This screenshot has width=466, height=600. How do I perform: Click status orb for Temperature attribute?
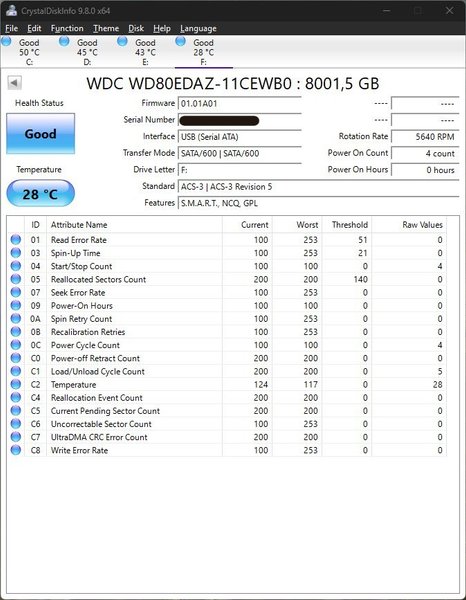pos(16,384)
